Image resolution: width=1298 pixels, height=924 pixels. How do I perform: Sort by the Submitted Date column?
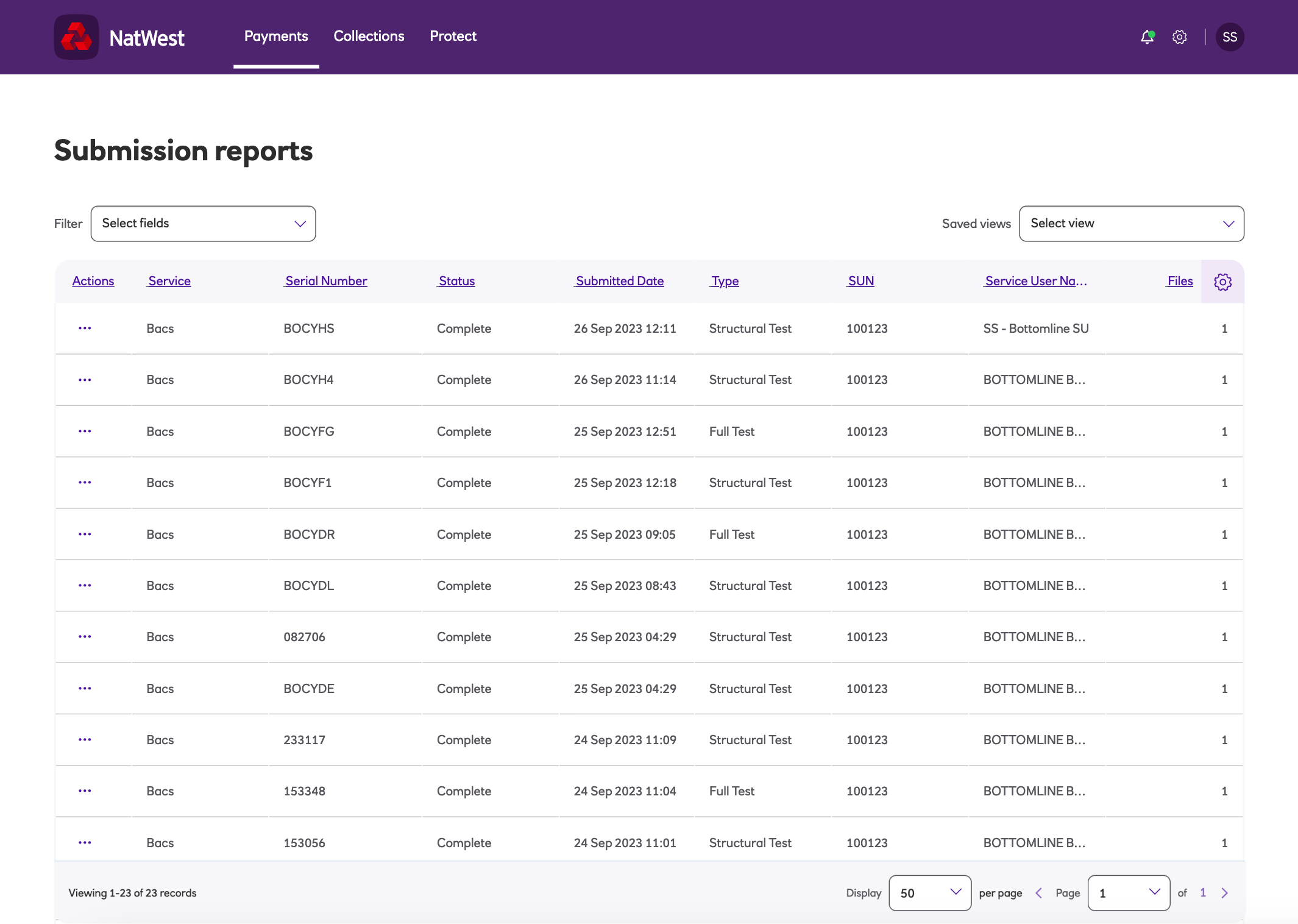point(619,281)
